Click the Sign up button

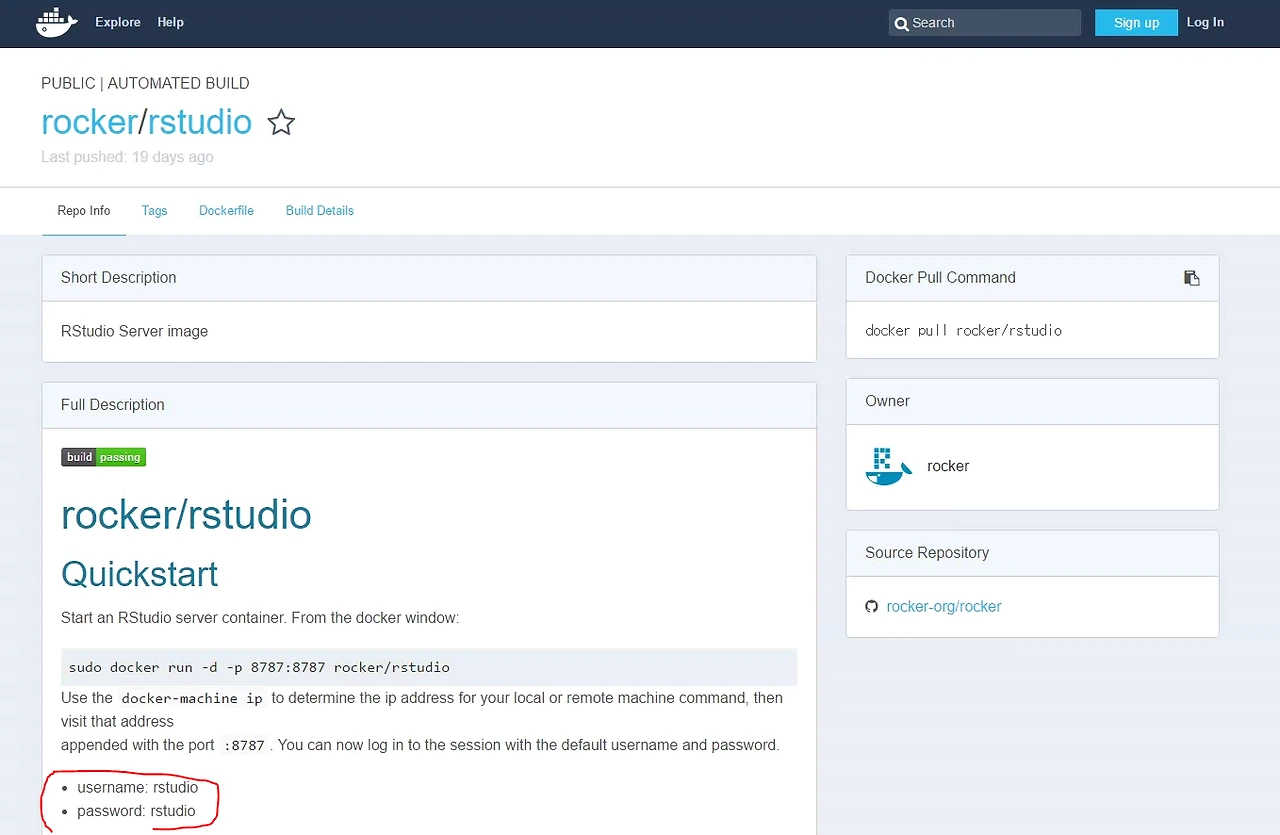click(x=1136, y=23)
